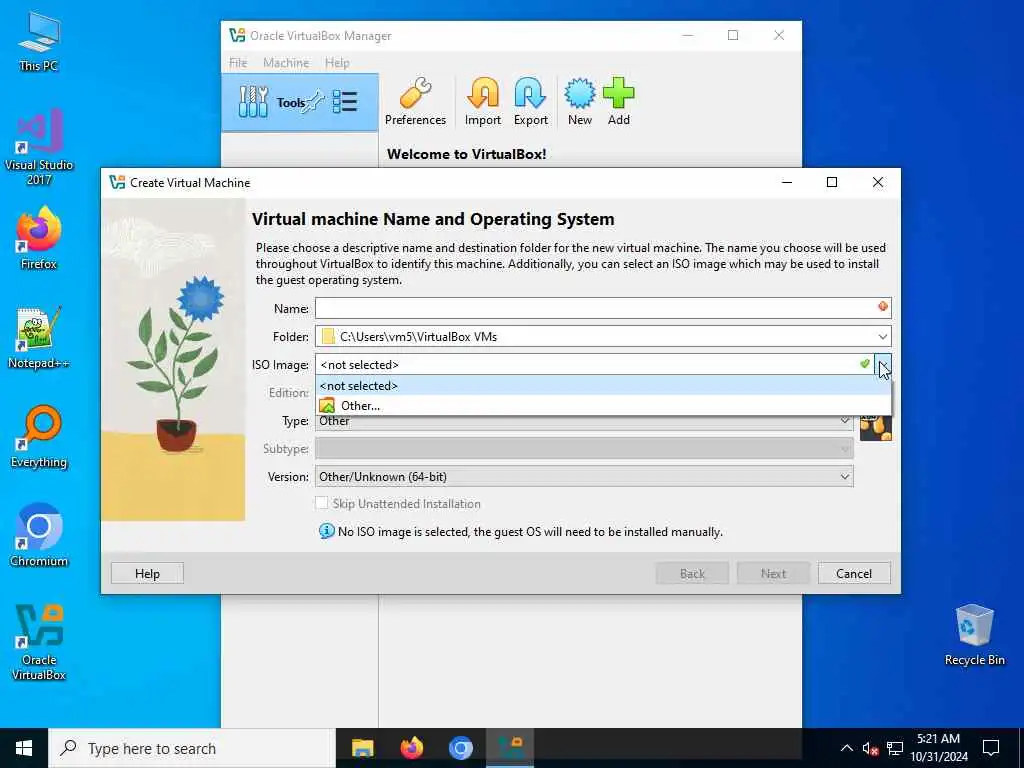Choose Other... in the ISO Image list
1024x768 pixels.
click(x=603, y=406)
